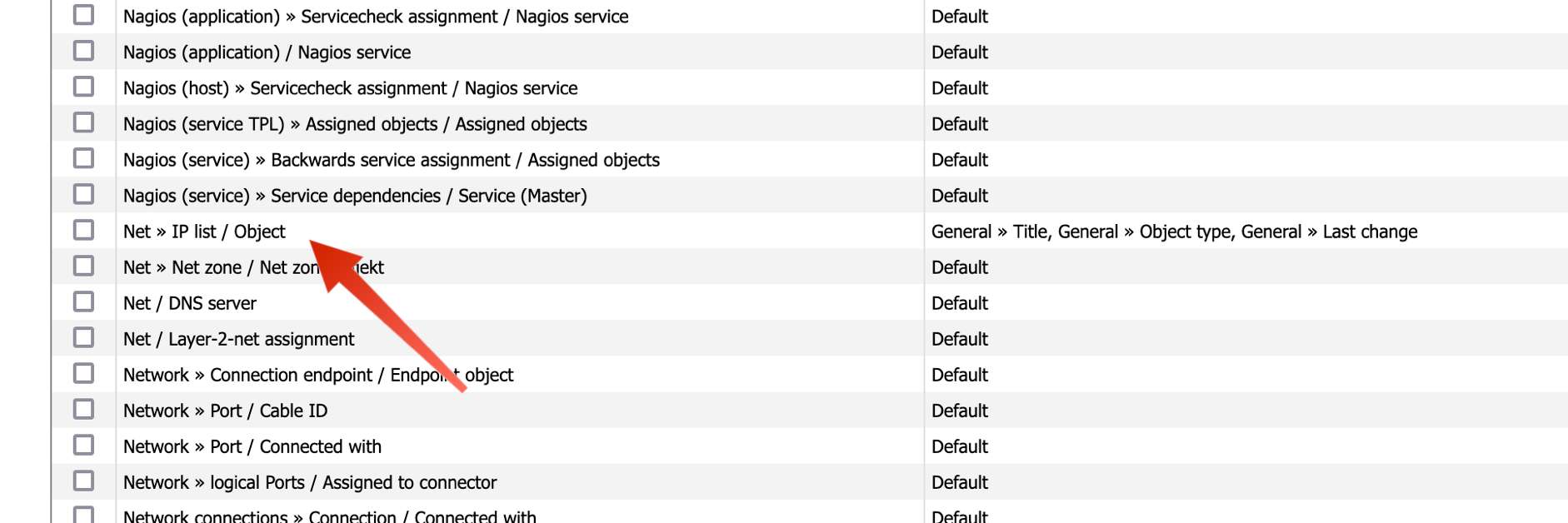This screenshot has height=523, width=1568.
Task: Select the Network » Port / Cable ID checkbox
Action: point(83,409)
